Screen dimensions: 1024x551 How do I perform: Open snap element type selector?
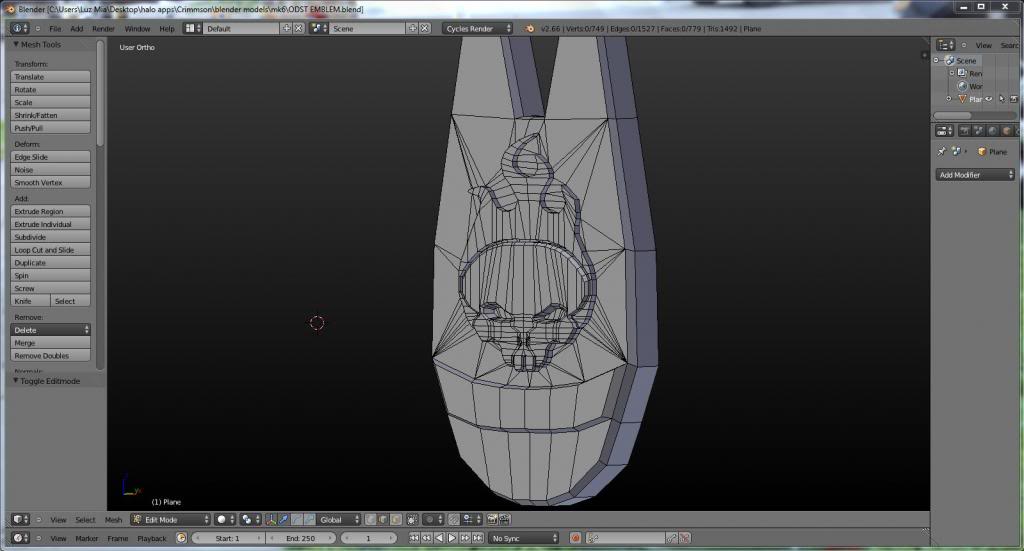[472, 520]
